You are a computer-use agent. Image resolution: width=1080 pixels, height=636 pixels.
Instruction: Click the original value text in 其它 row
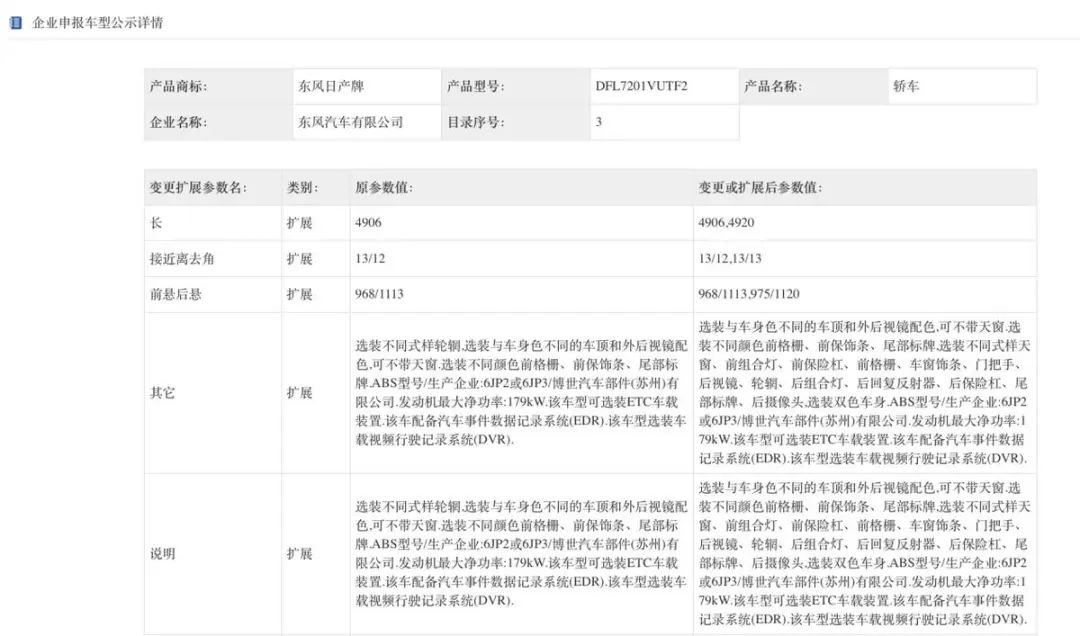pyautogui.click(x=521, y=393)
